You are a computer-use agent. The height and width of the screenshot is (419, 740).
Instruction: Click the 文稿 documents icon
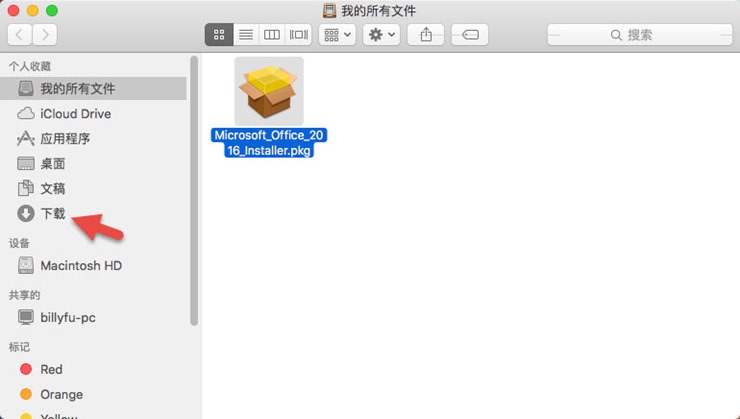point(25,188)
